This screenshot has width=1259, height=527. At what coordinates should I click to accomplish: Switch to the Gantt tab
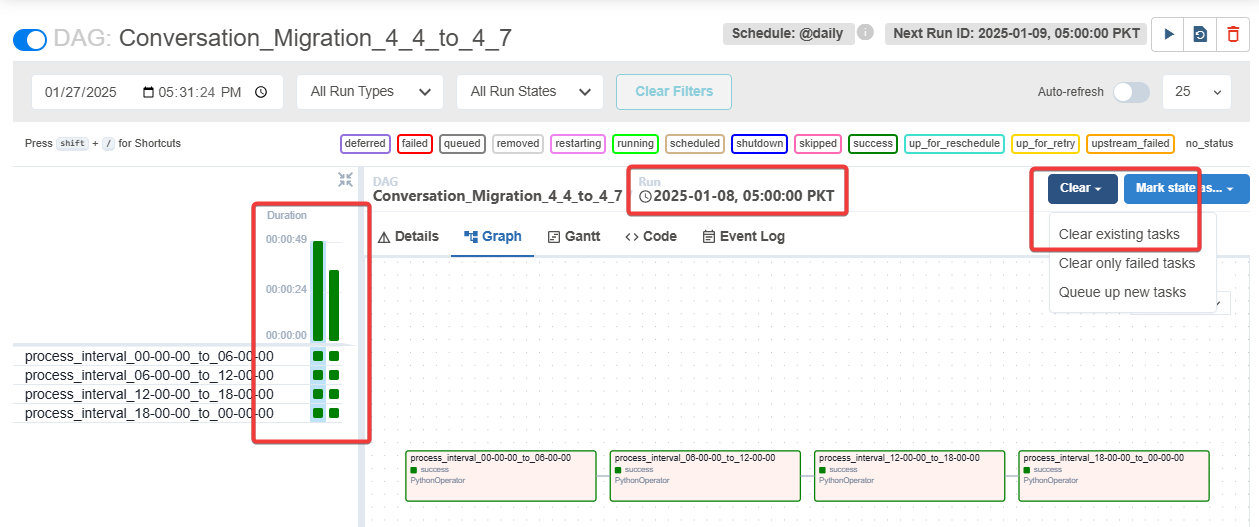pos(574,237)
